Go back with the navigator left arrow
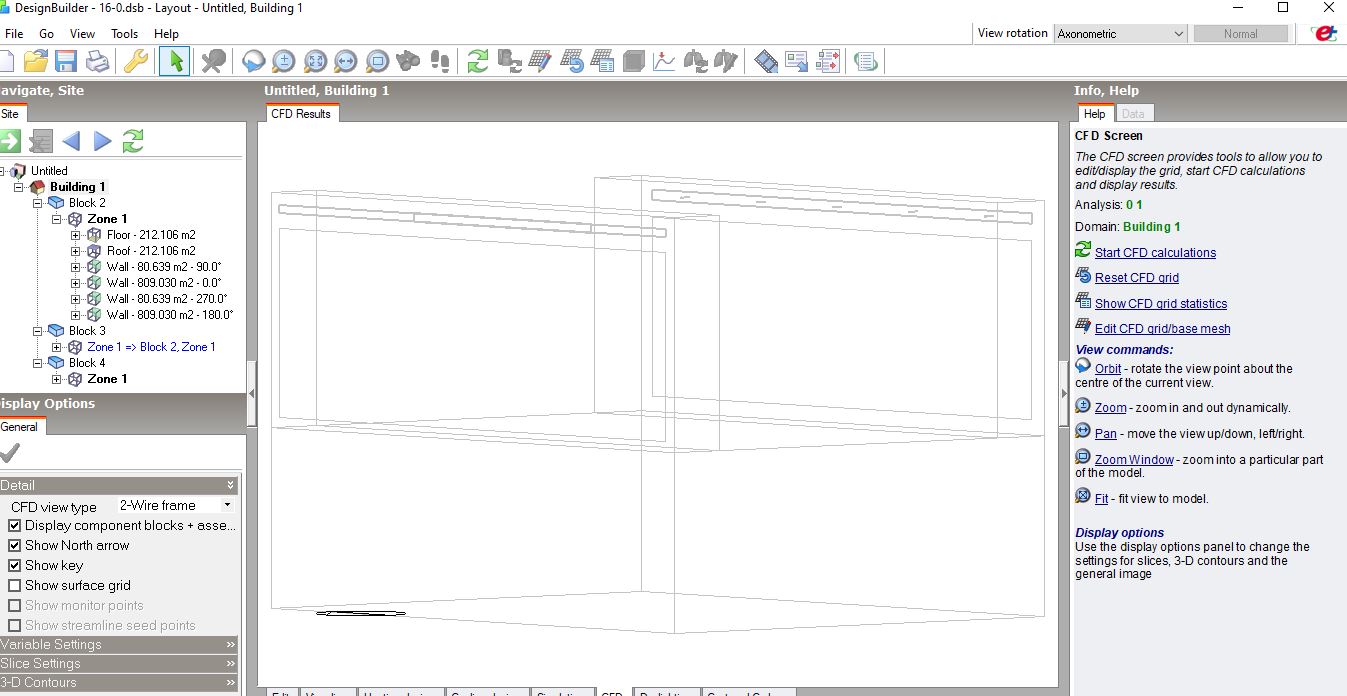Viewport: 1347px width, 696px height. (71, 141)
